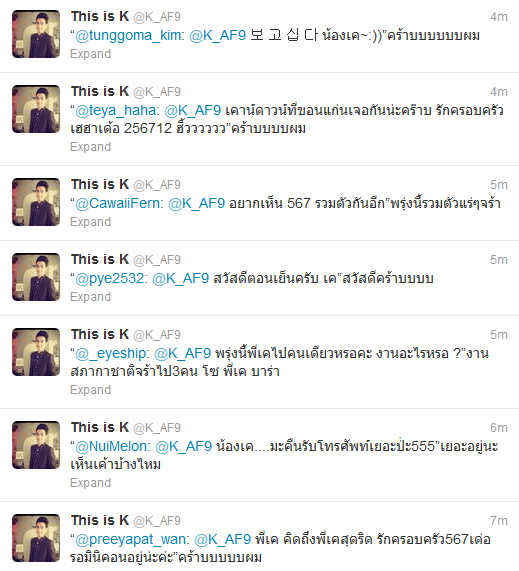Expand the tweet quoting @NuiMelon
The image size is (519, 571).
91,483
